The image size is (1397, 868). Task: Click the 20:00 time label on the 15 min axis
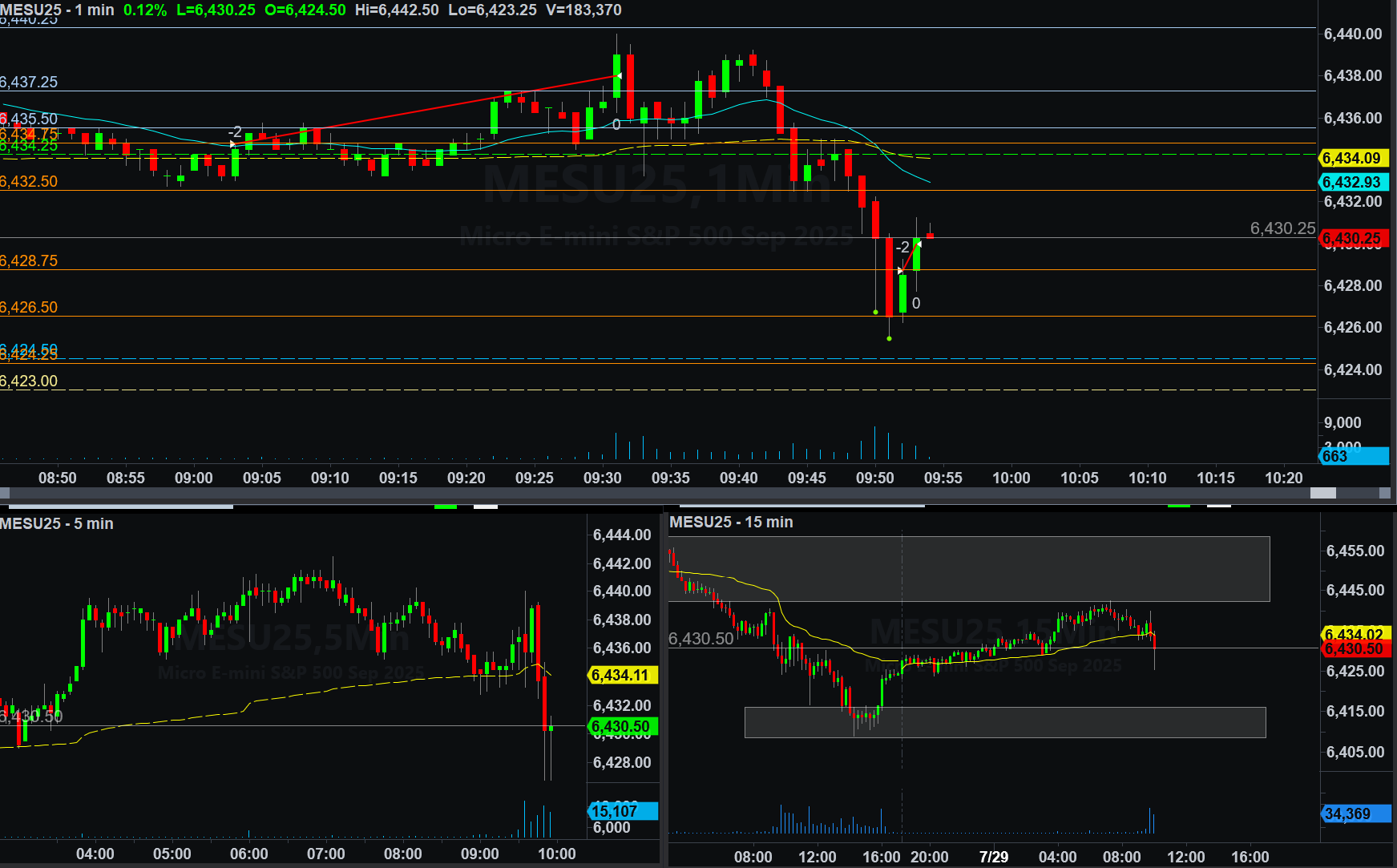coord(930,857)
